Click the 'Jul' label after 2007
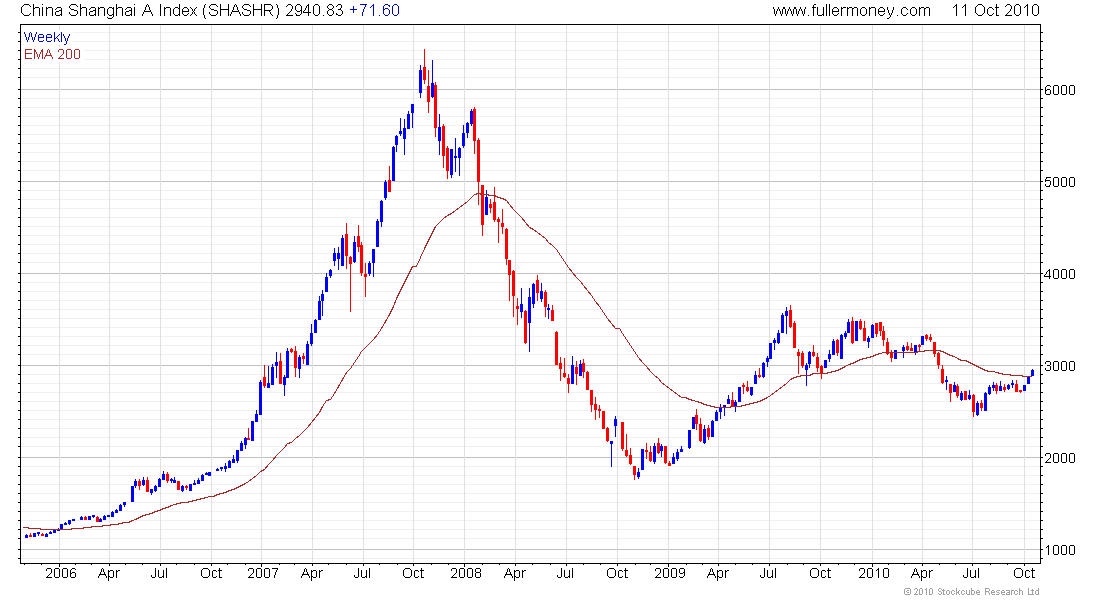1100x600 pixels. click(x=362, y=573)
